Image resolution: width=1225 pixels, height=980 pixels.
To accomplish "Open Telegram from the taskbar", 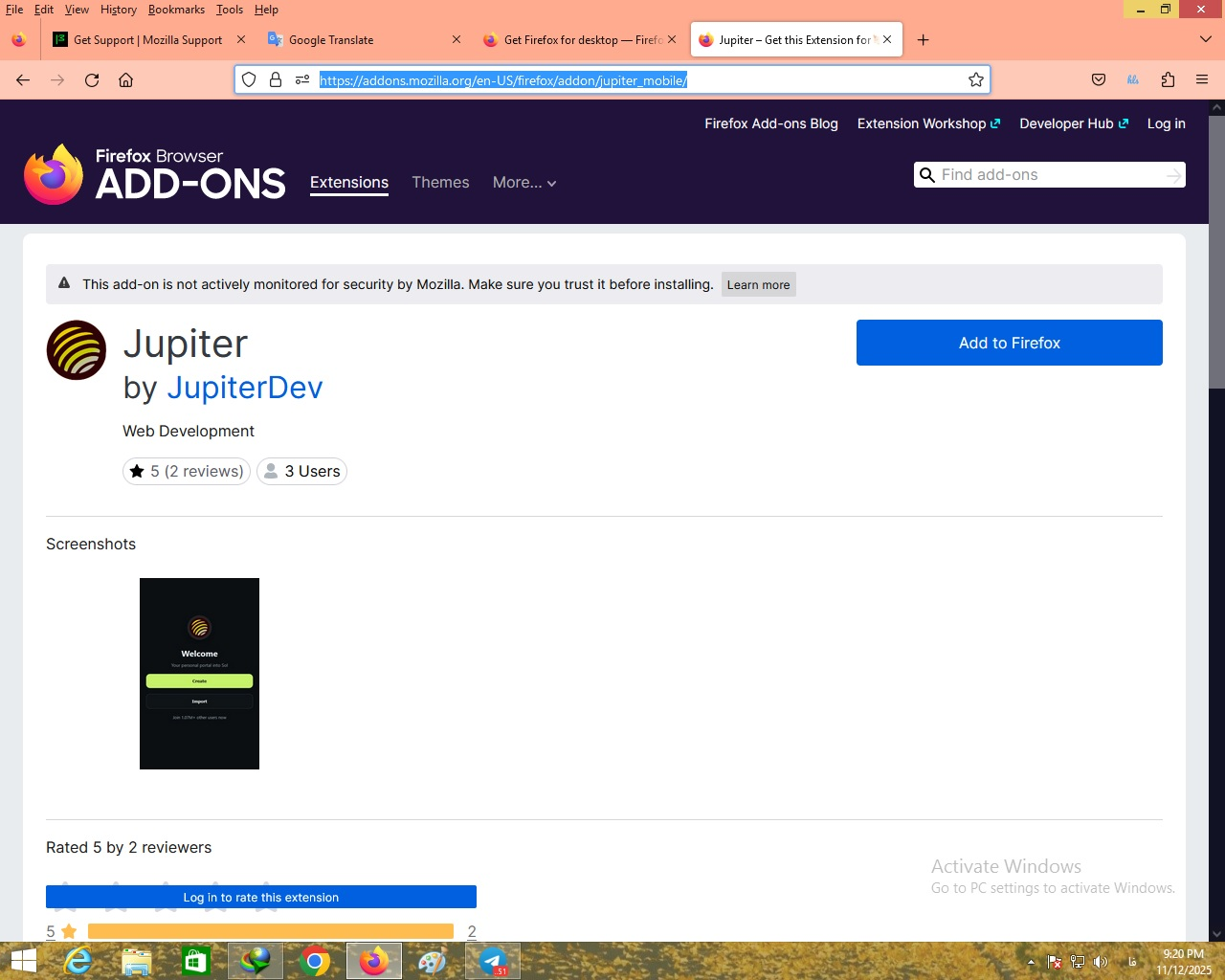I will 493,961.
